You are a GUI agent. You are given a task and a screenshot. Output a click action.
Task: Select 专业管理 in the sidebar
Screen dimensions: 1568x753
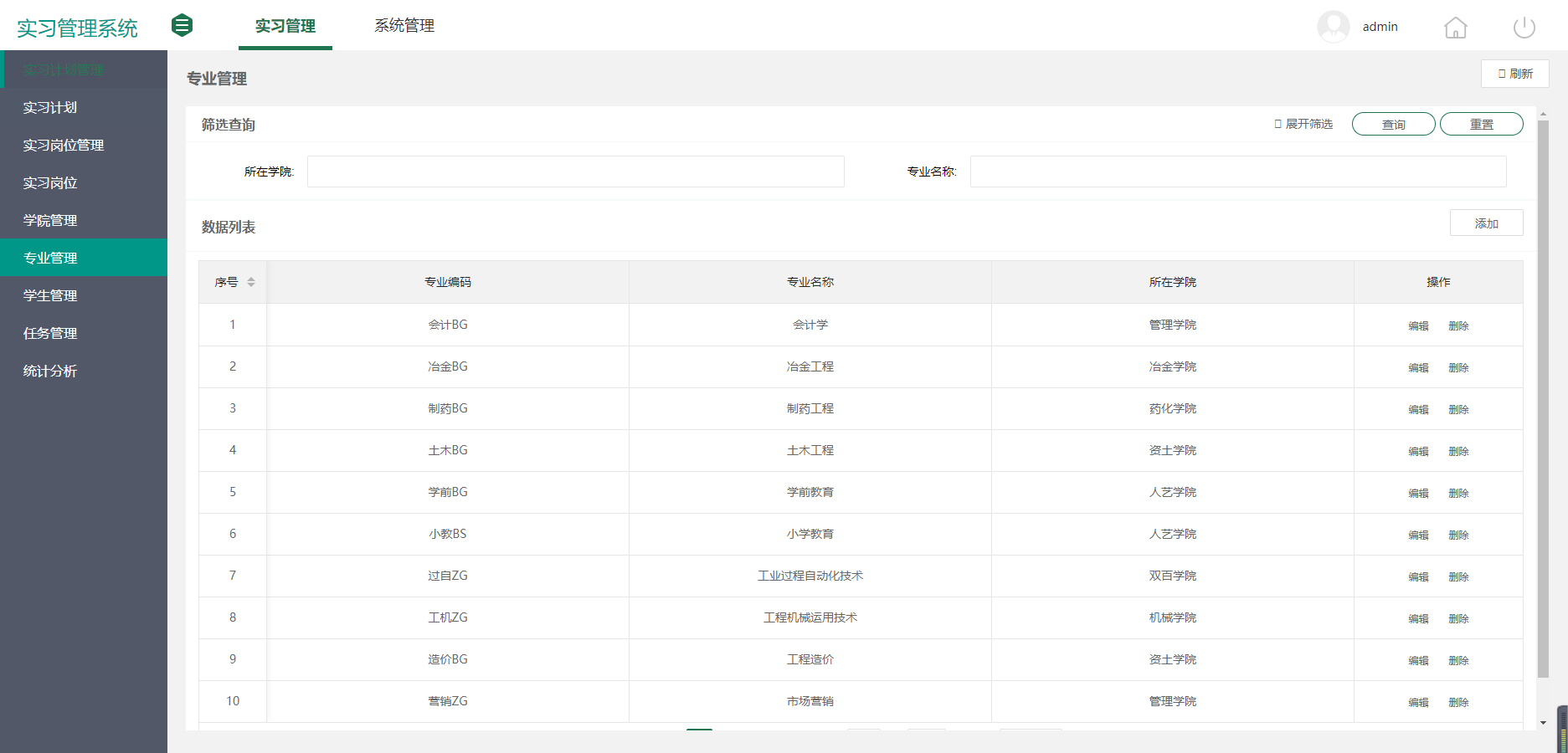point(84,258)
